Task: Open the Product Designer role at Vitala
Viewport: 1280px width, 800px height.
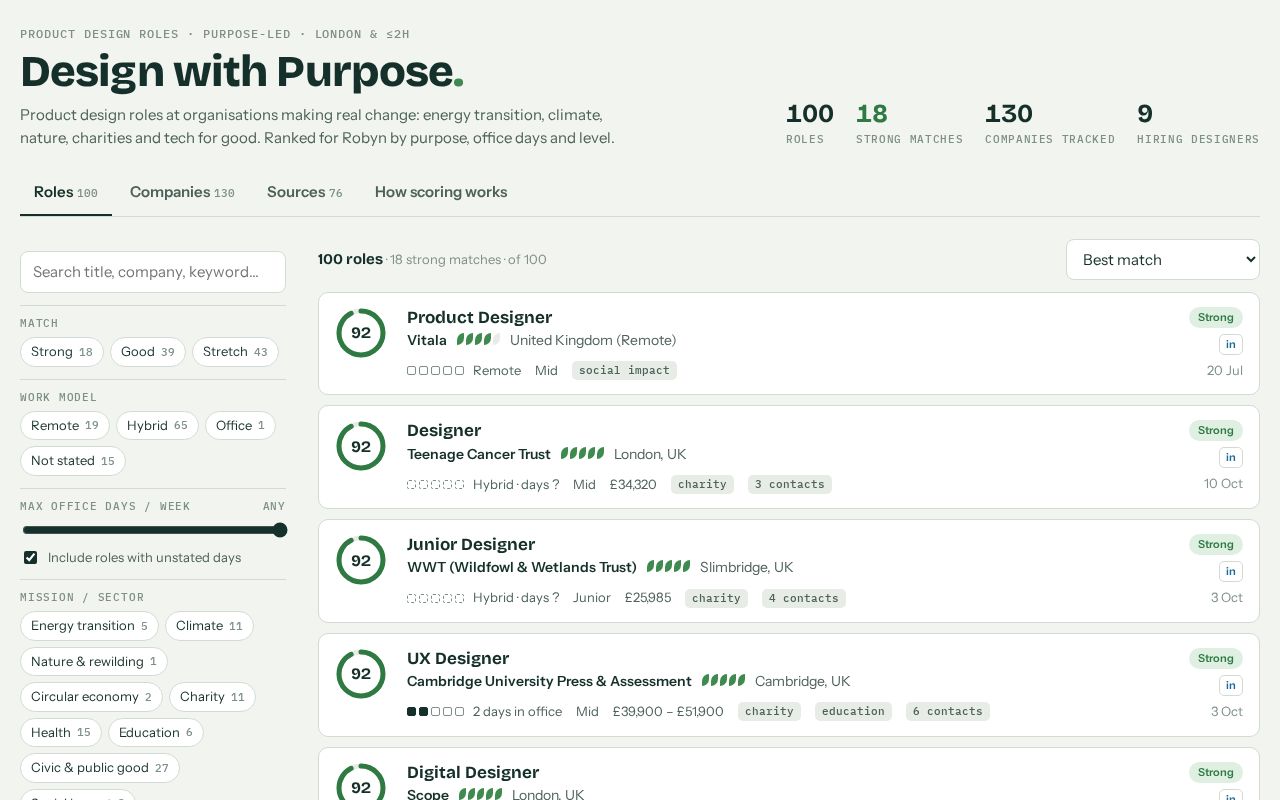Action: 479,318
